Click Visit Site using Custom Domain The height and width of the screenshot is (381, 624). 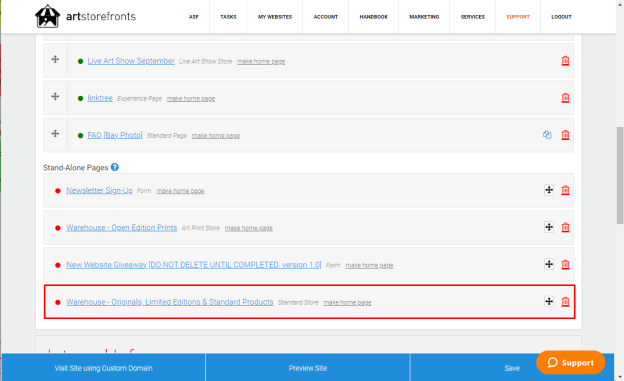pos(103,367)
